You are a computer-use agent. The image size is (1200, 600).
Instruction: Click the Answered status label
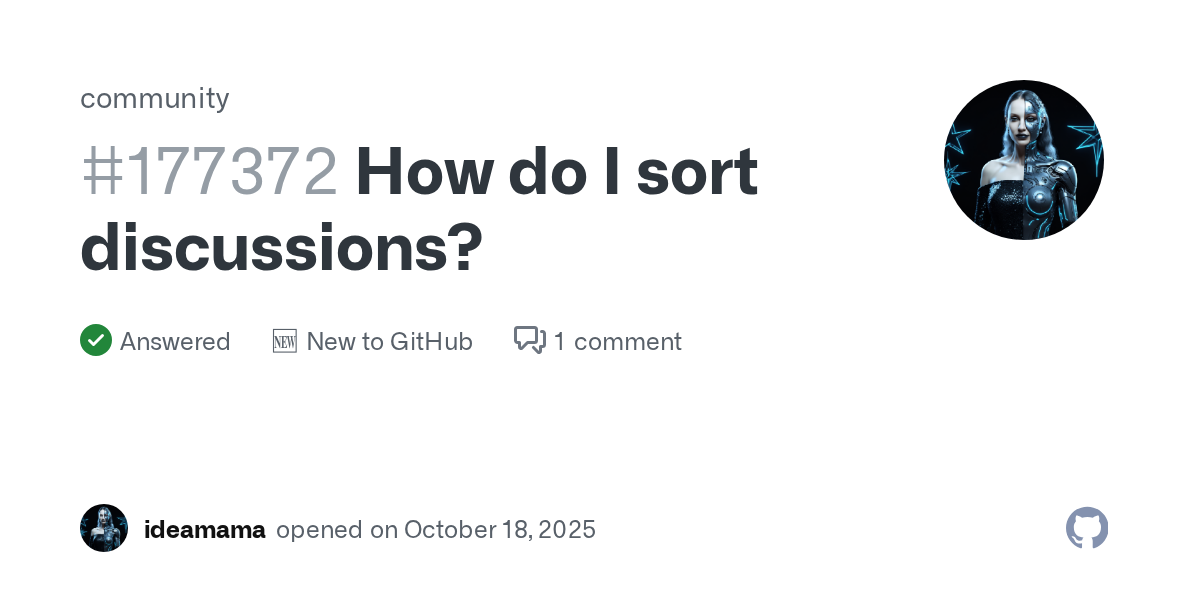pos(175,342)
